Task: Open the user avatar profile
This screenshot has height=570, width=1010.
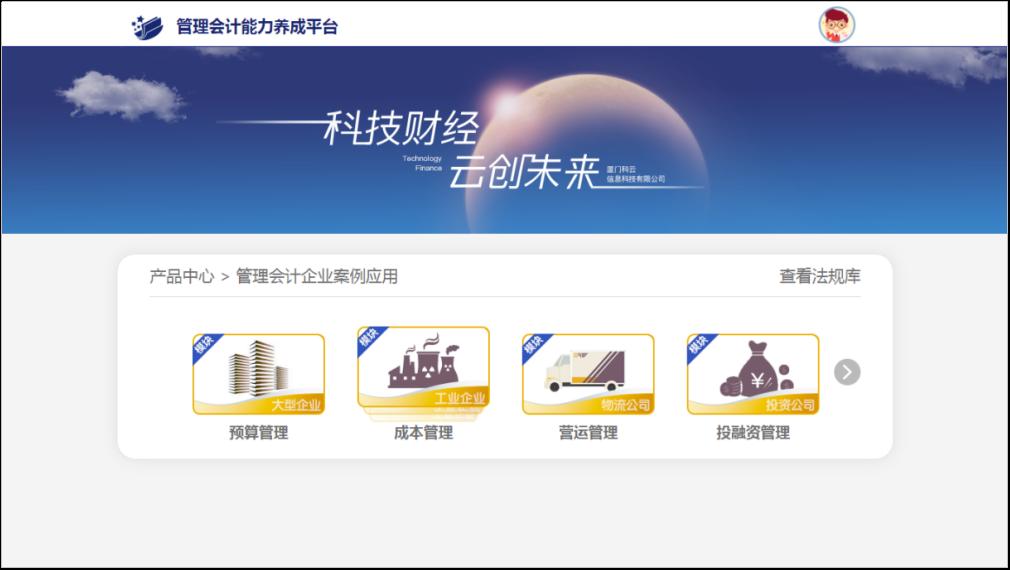Action: pos(836,25)
